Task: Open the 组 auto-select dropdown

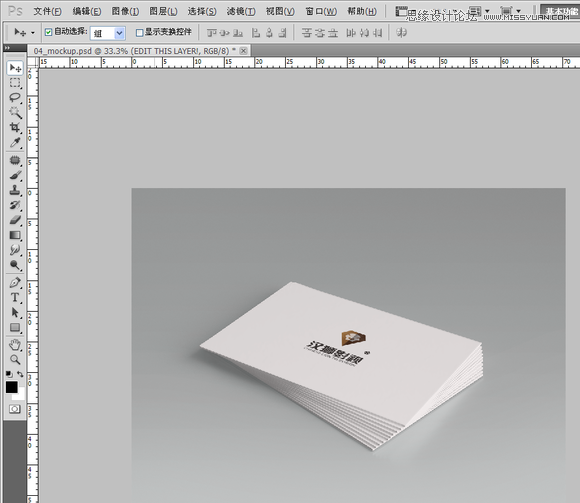Action: (108, 33)
